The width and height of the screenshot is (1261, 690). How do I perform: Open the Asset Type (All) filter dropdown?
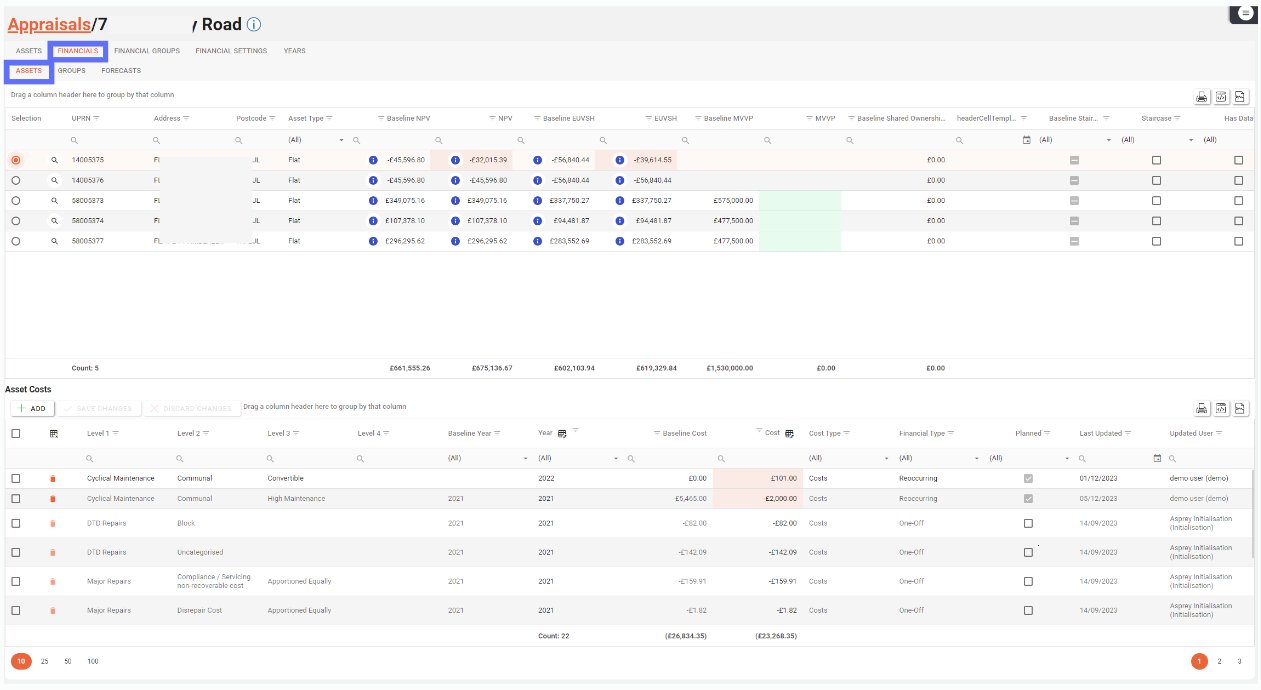pos(316,140)
